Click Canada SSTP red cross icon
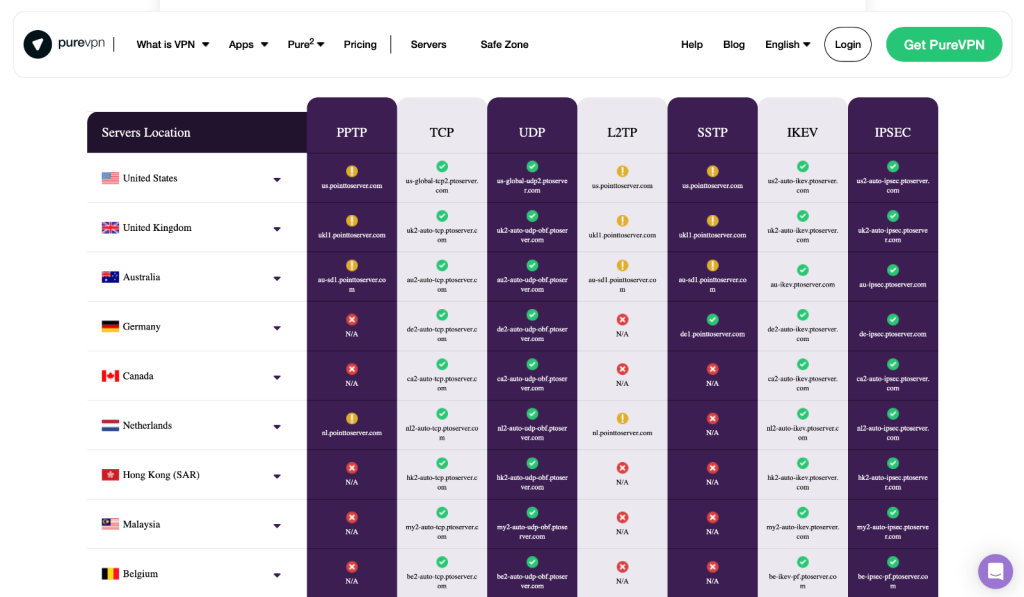 (x=712, y=369)
